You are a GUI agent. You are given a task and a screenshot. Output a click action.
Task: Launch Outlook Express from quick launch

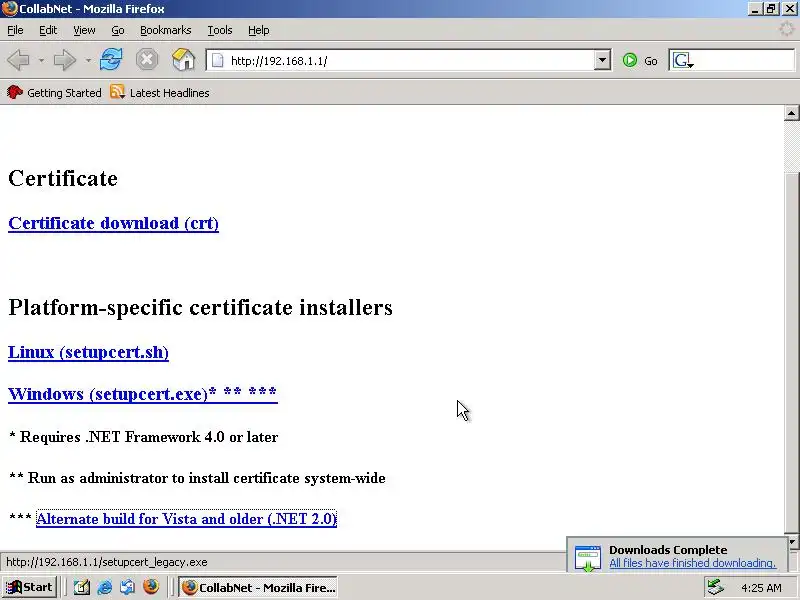pyautogui.click(x=128, y=588)
